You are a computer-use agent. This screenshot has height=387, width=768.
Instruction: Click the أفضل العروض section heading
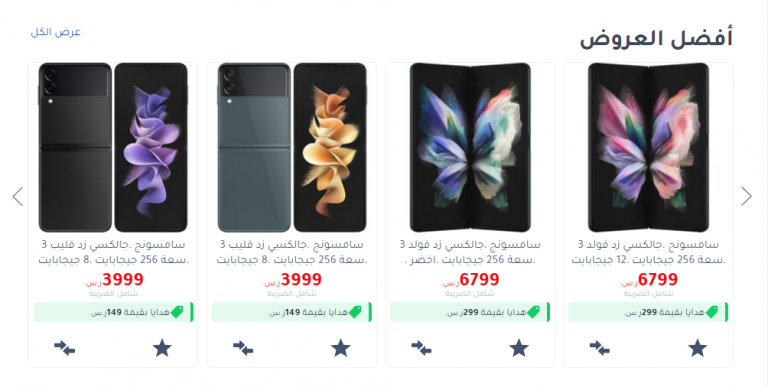656,38
